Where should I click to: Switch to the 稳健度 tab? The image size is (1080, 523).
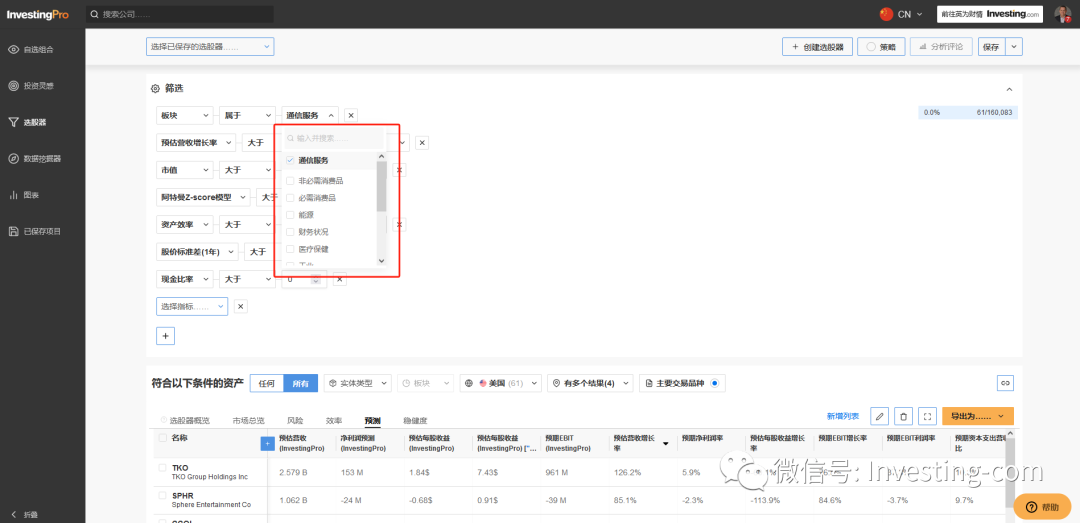415,420
